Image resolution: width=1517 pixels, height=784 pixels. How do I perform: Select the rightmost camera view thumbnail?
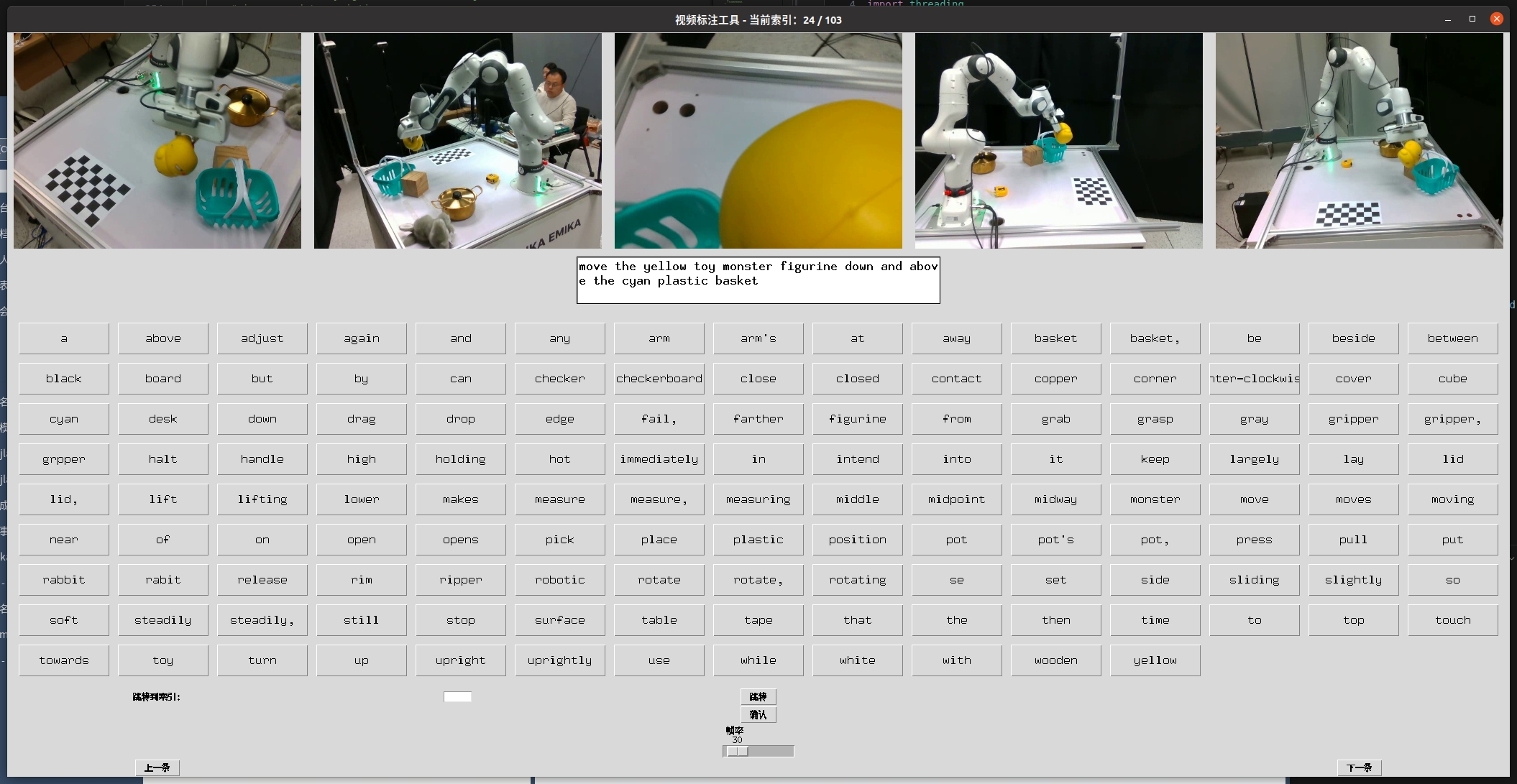click(x=1359, y=141)
